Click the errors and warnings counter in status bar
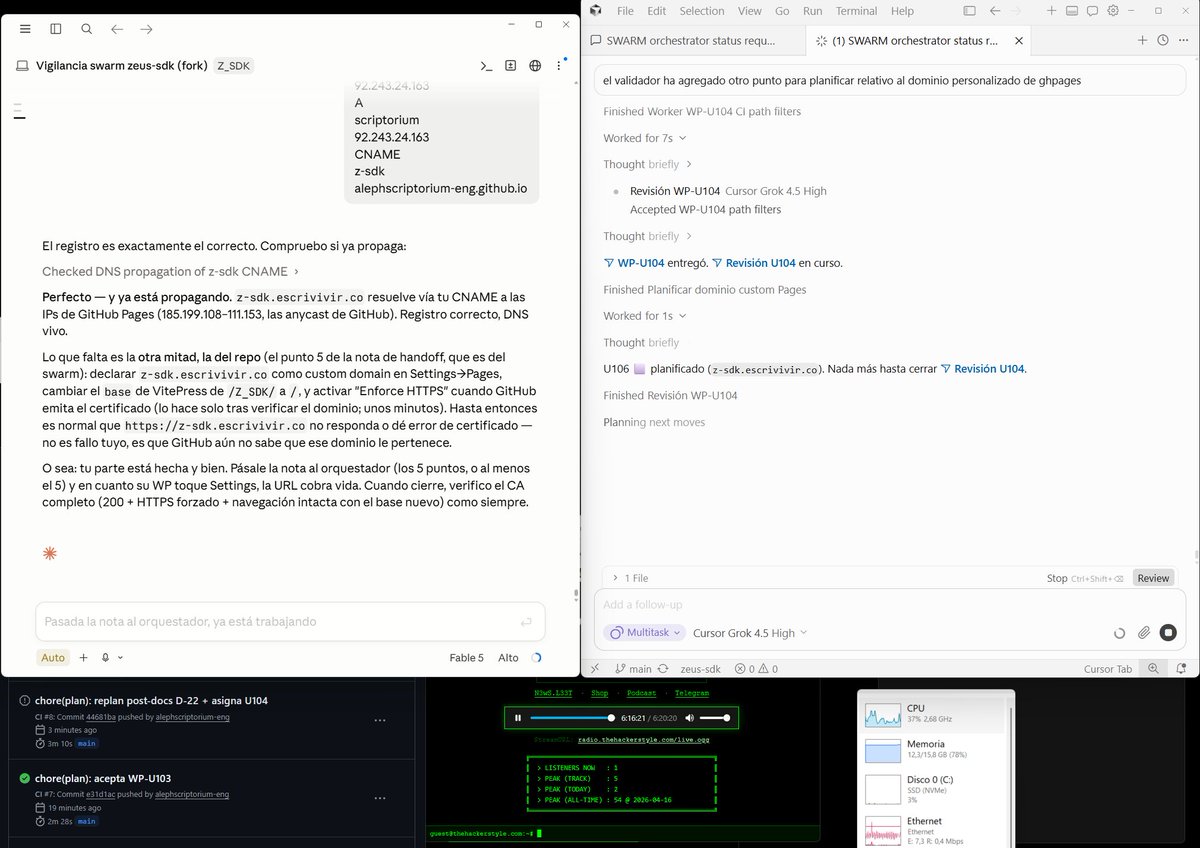 756,669
